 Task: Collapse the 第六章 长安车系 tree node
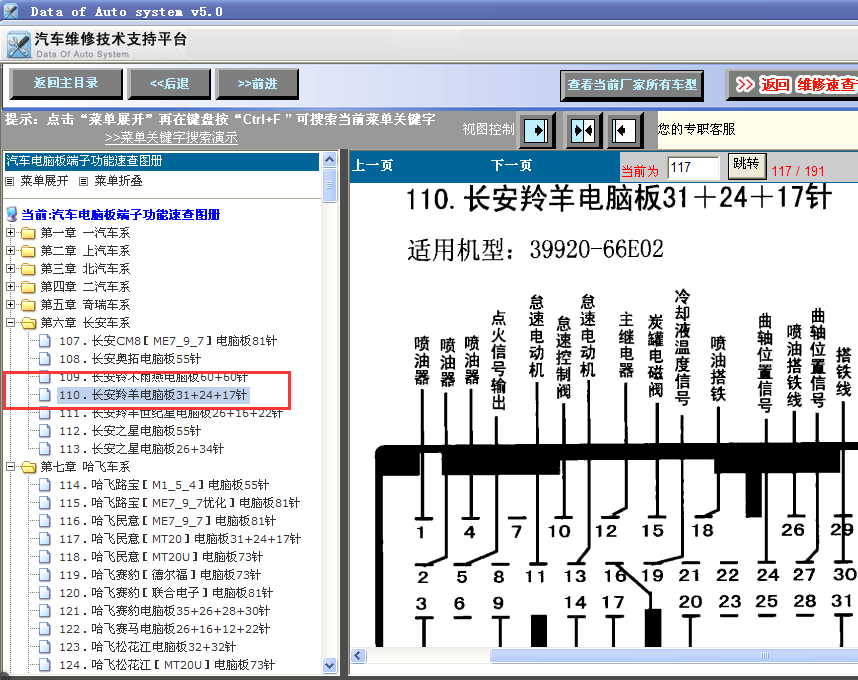tap(10, 323)
